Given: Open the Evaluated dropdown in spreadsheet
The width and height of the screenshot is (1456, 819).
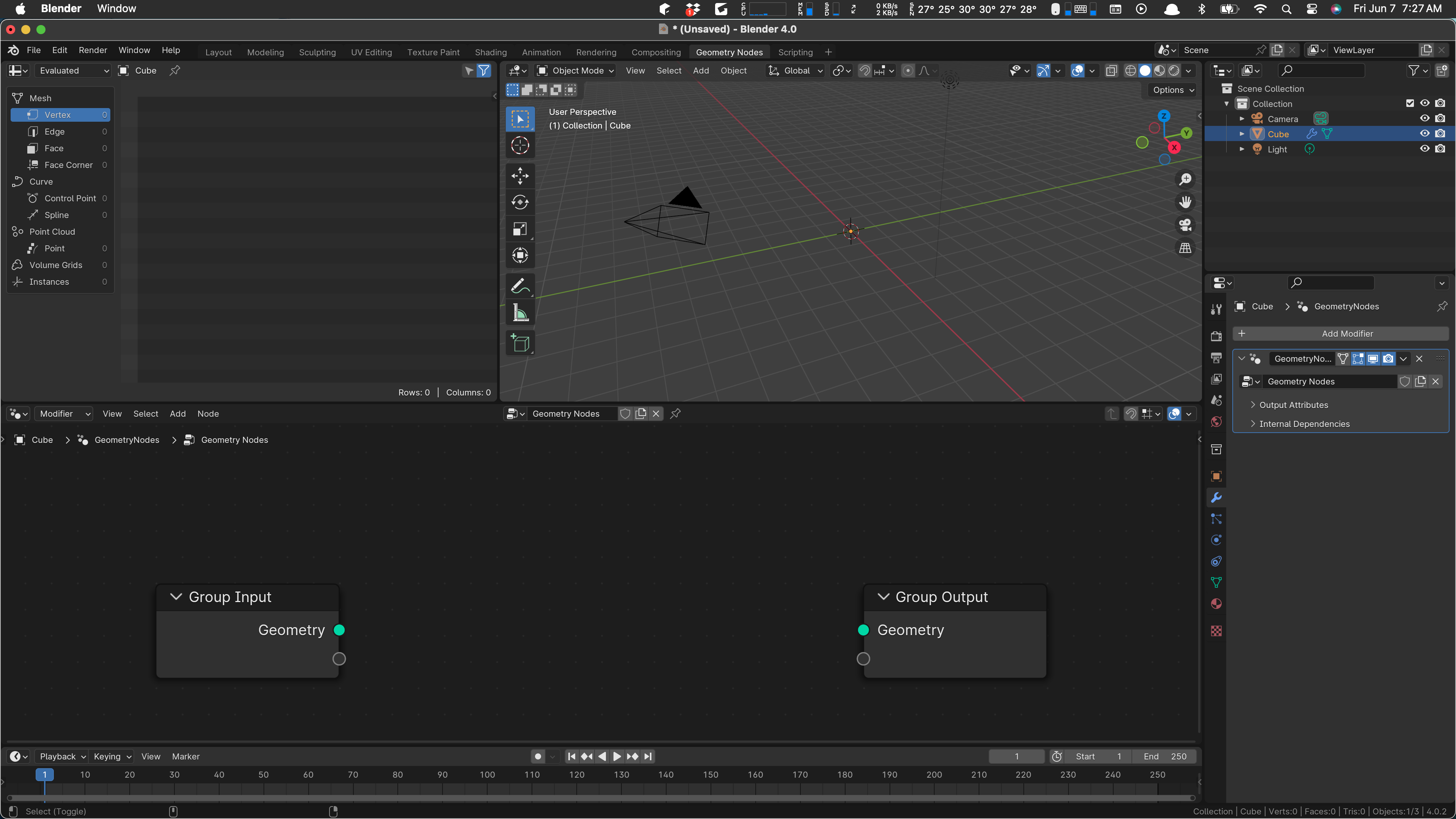Looking at the screenshot, I should (73, 71).
